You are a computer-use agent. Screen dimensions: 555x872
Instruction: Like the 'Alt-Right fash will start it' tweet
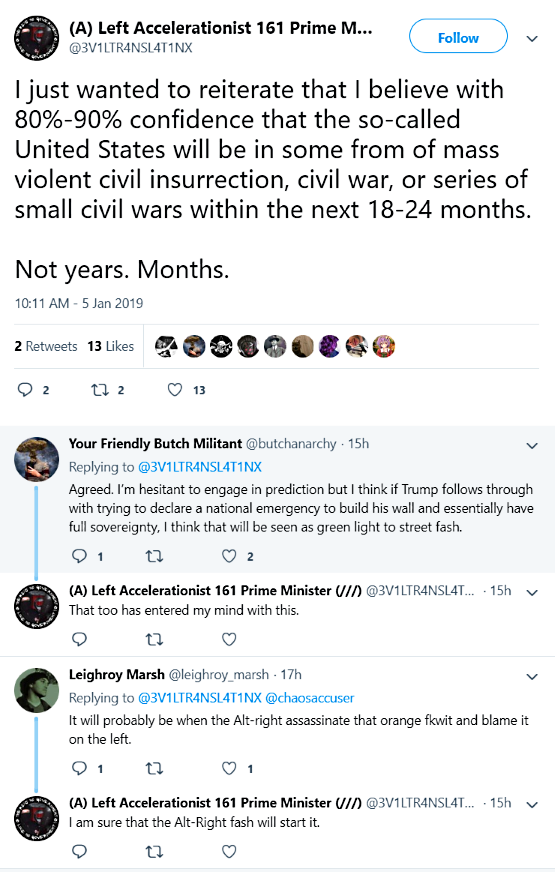pos(229,851)
